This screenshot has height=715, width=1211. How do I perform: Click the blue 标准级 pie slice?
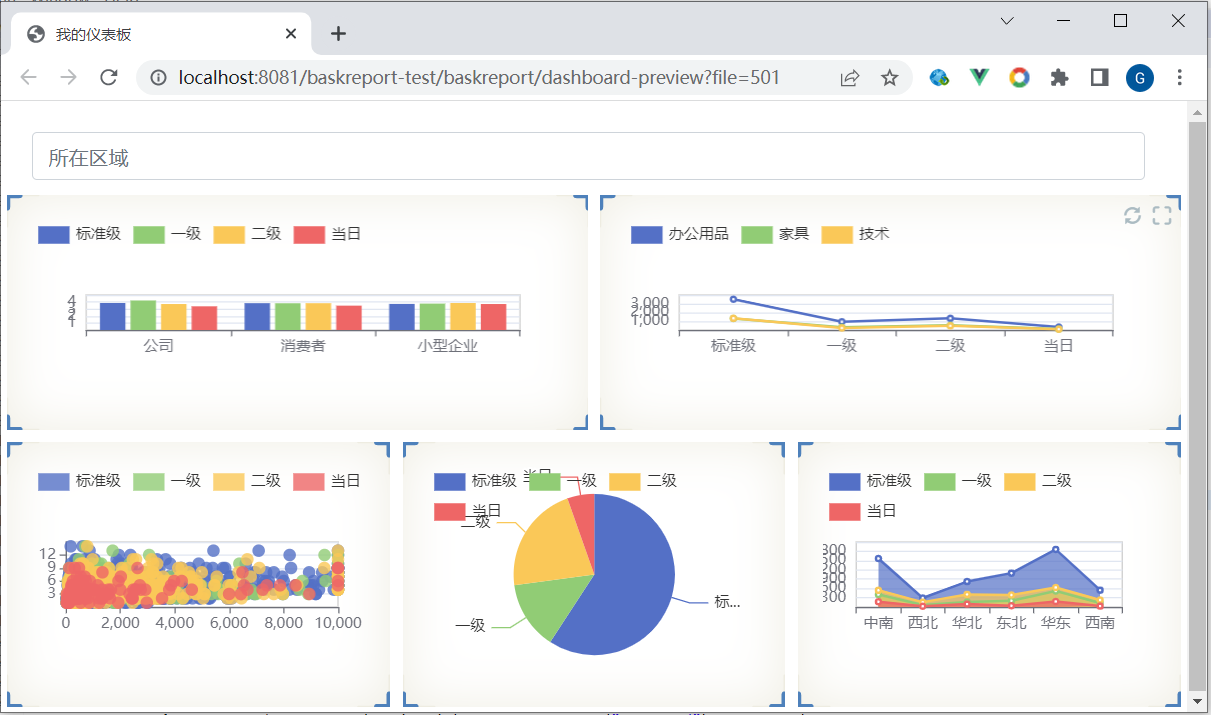[x=625, y=580]
